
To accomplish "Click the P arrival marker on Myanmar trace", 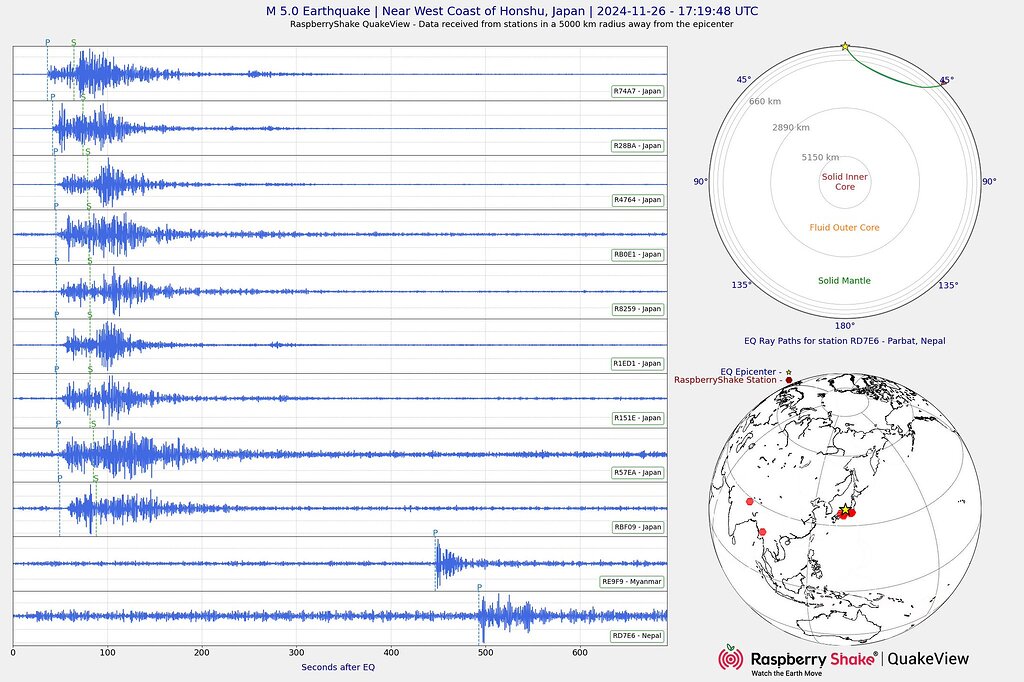I will [435, 533].
